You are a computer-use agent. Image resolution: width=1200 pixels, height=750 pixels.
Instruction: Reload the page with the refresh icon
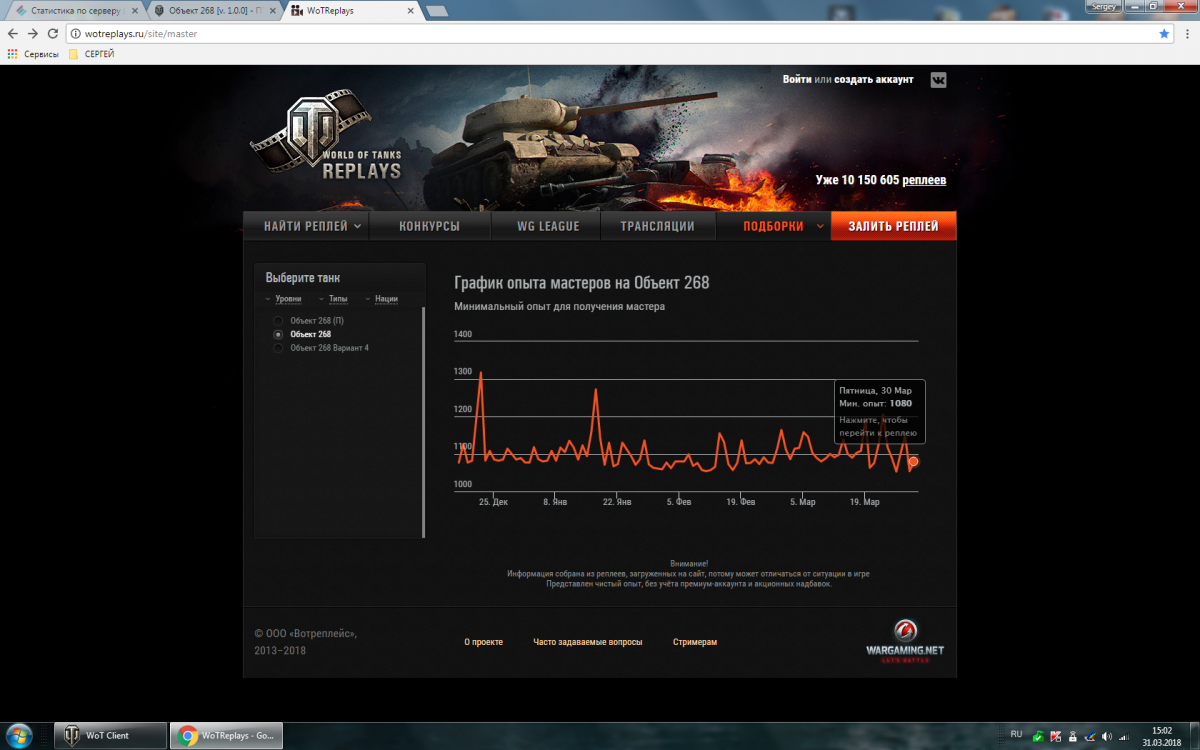[x=54, y=33]
